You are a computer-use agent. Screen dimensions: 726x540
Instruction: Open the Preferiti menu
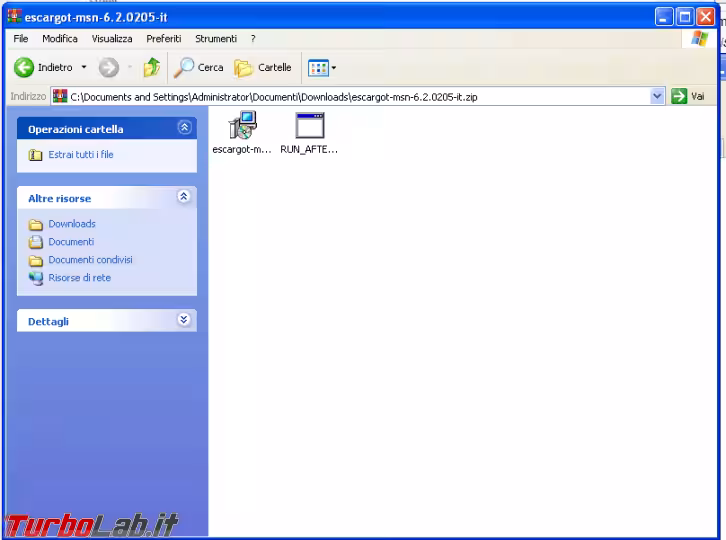coord(163,39)
